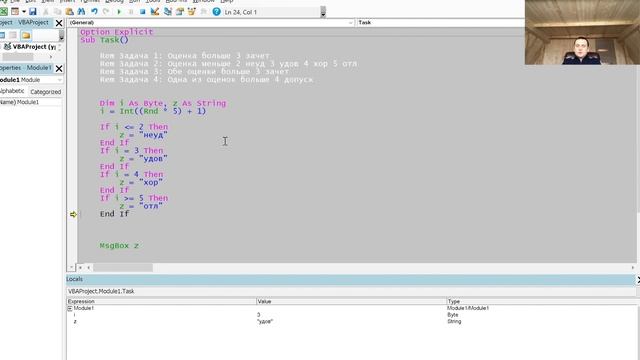Click VBAProject.Module1.Task call stack field
Viewport: 640px width, 360px height.
pos(351,291)
